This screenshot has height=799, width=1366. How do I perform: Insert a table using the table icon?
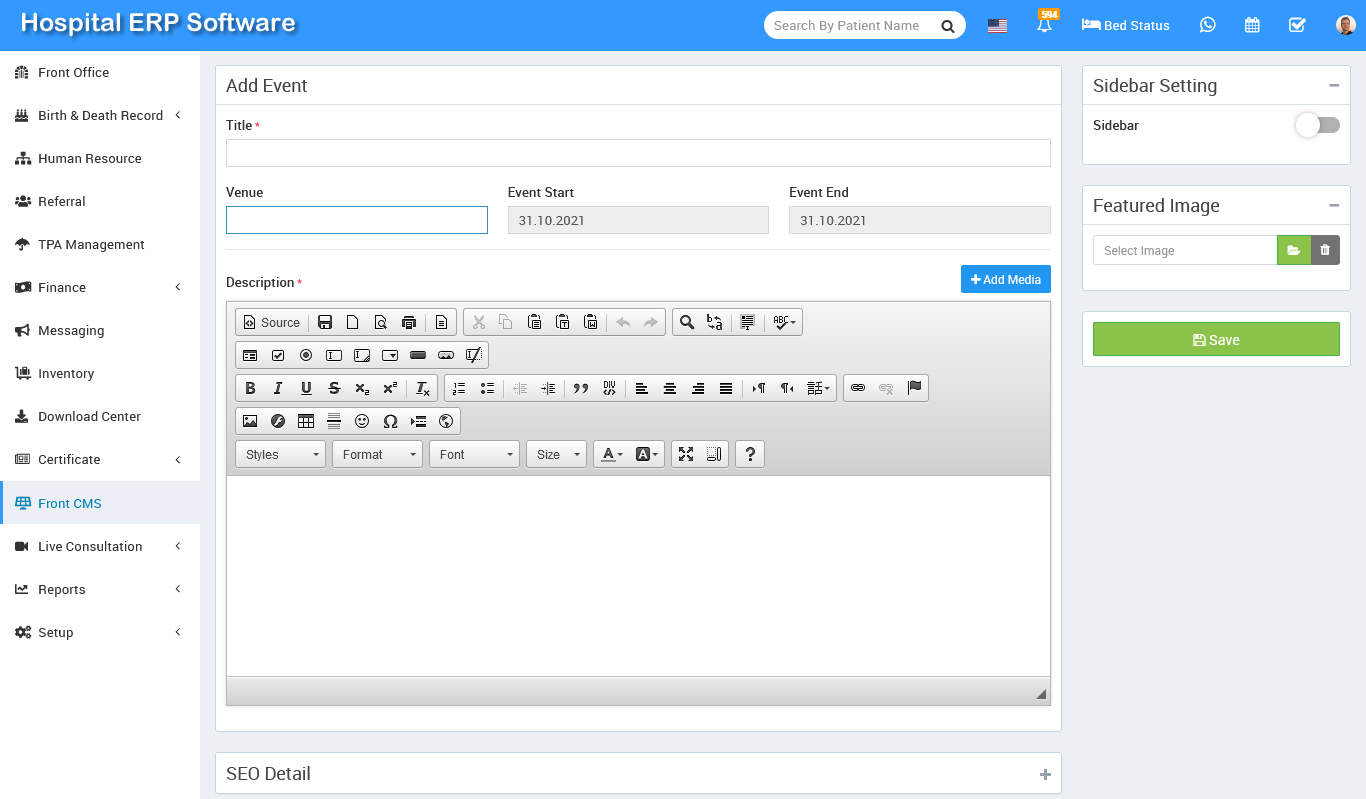click(306, 421)
